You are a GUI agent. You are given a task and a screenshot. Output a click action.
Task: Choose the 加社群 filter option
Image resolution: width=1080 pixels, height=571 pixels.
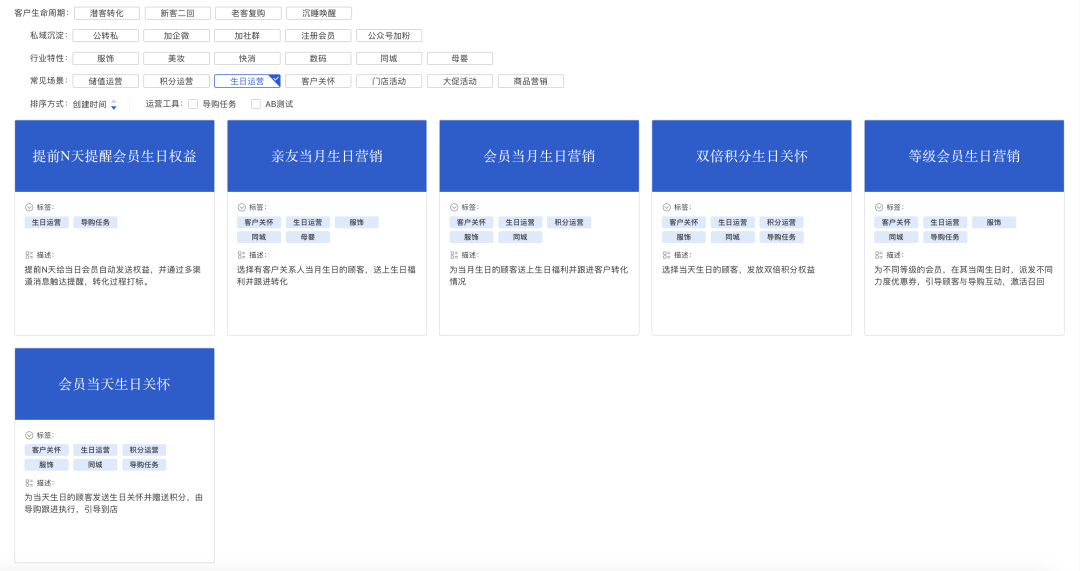point(247,36)
